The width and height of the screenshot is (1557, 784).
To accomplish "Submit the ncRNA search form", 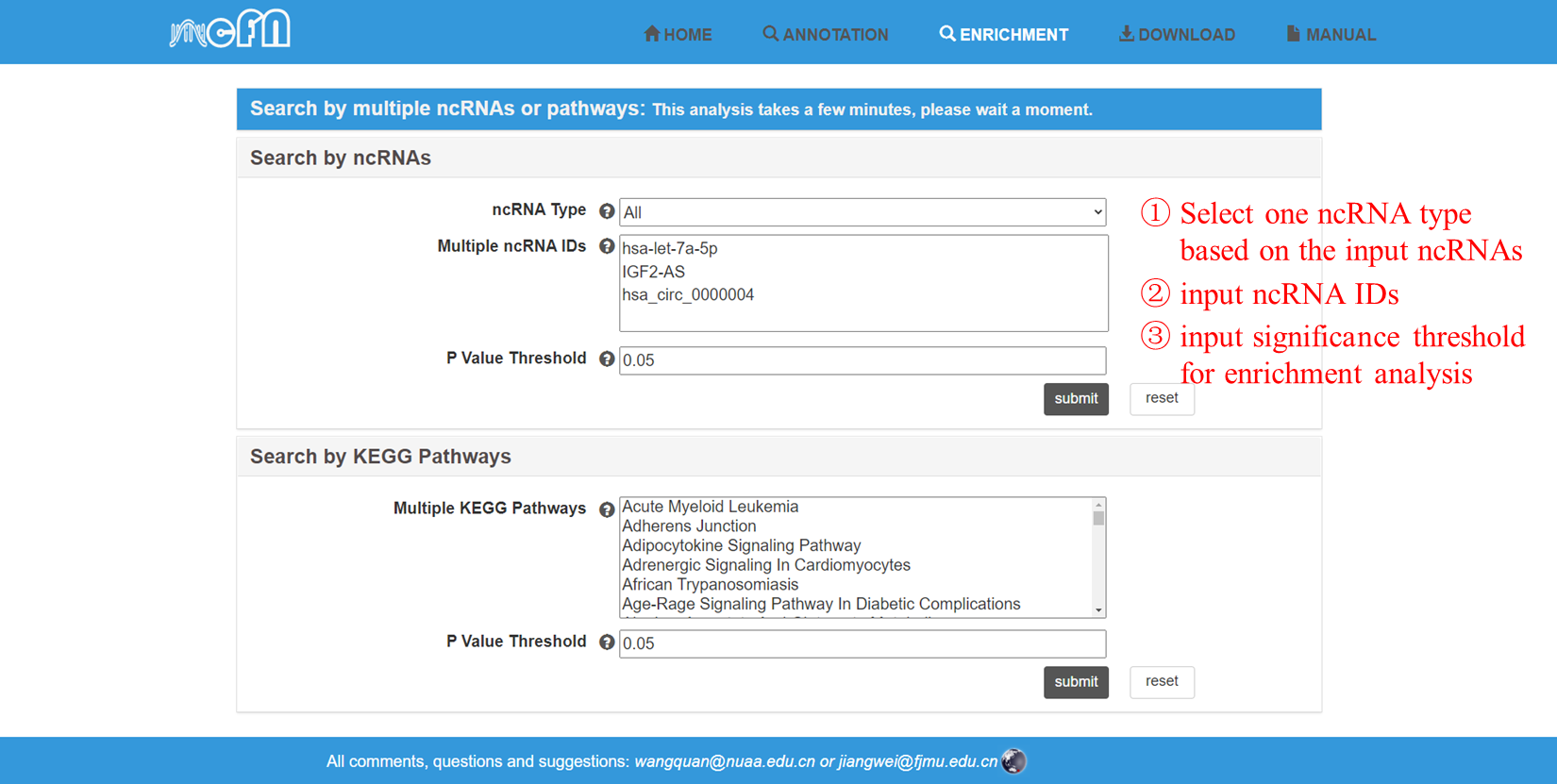I will (x=1076, y=399).
